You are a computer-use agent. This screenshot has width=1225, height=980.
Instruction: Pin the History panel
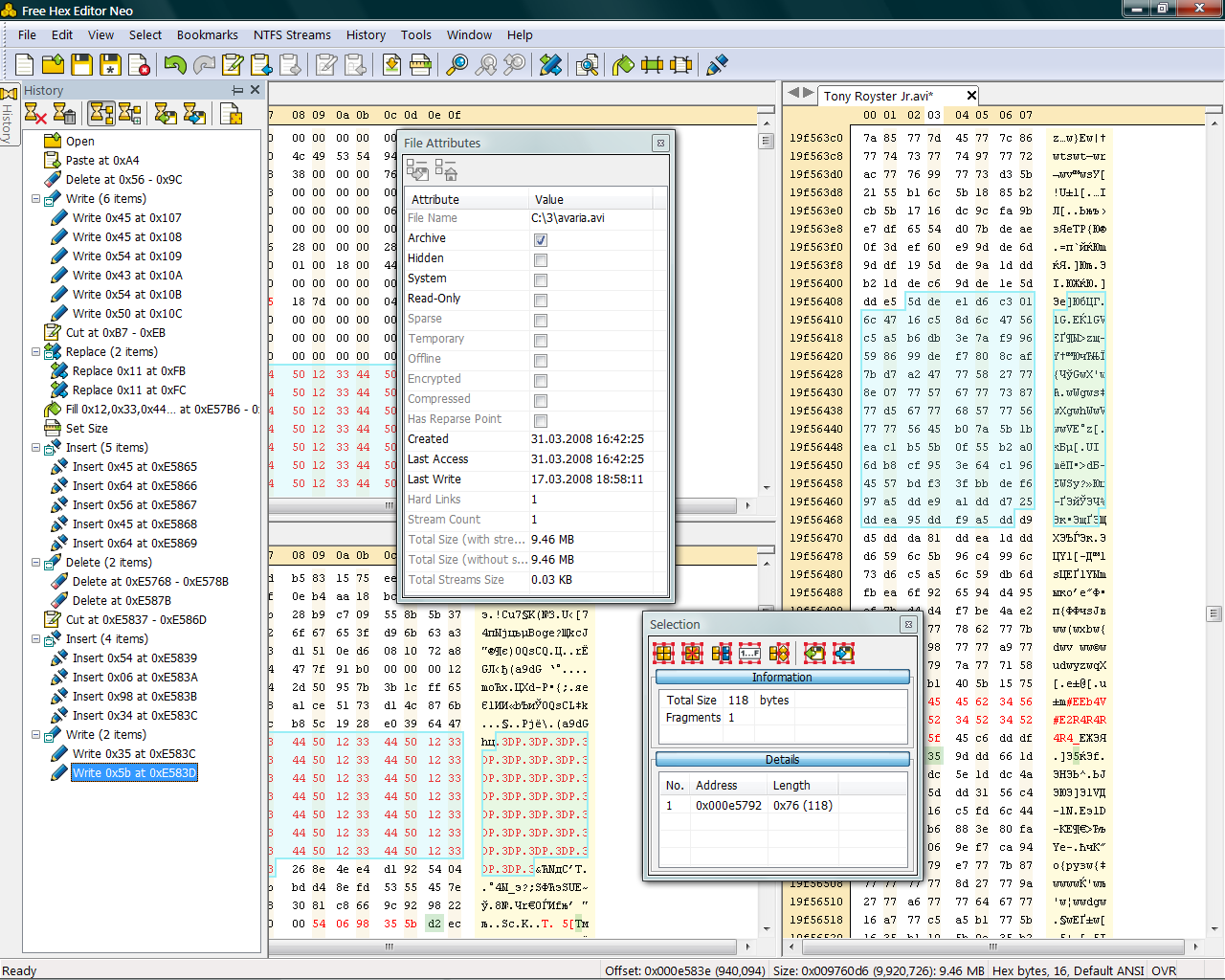tap(237, 90)
